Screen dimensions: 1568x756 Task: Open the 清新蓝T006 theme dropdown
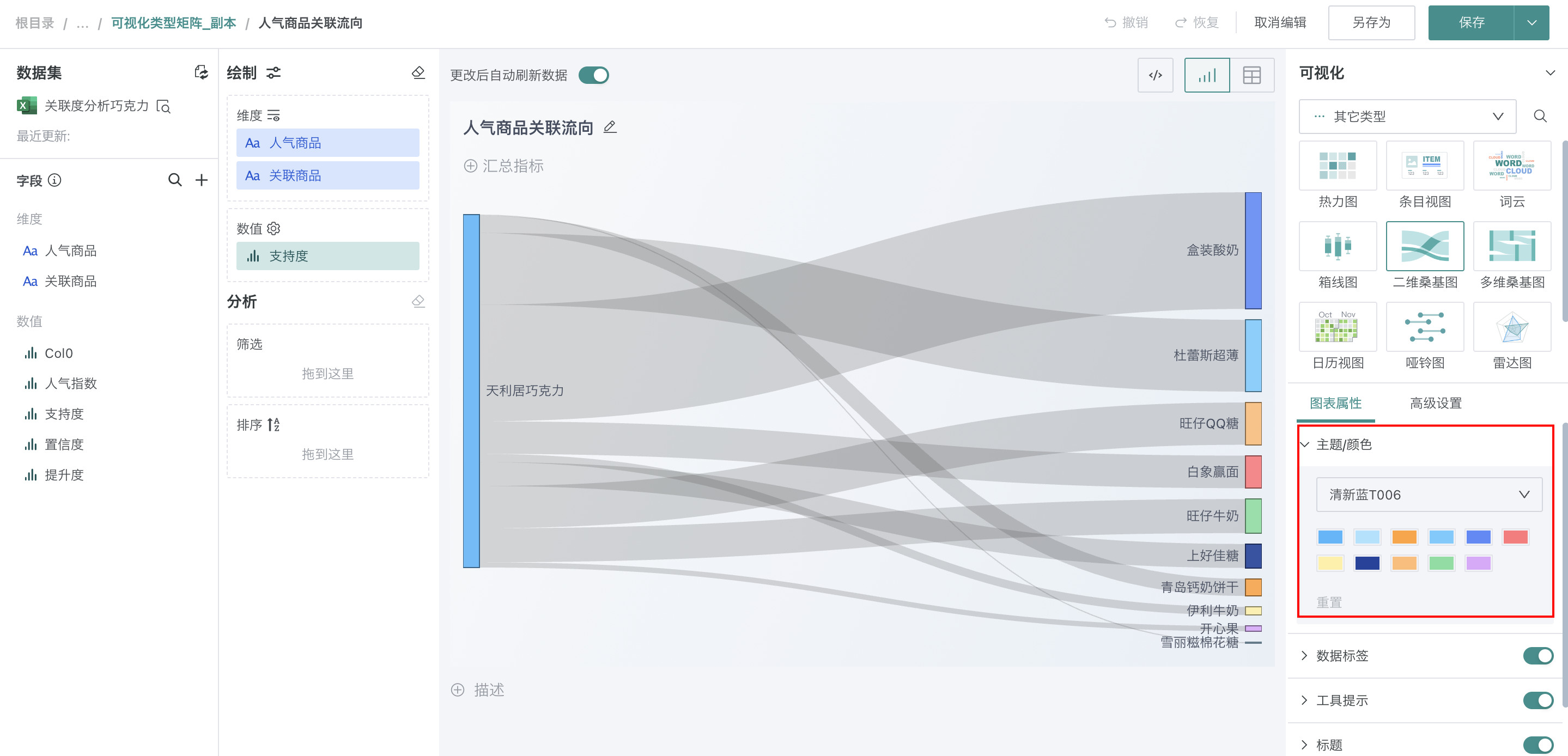tap(1428, 494)
